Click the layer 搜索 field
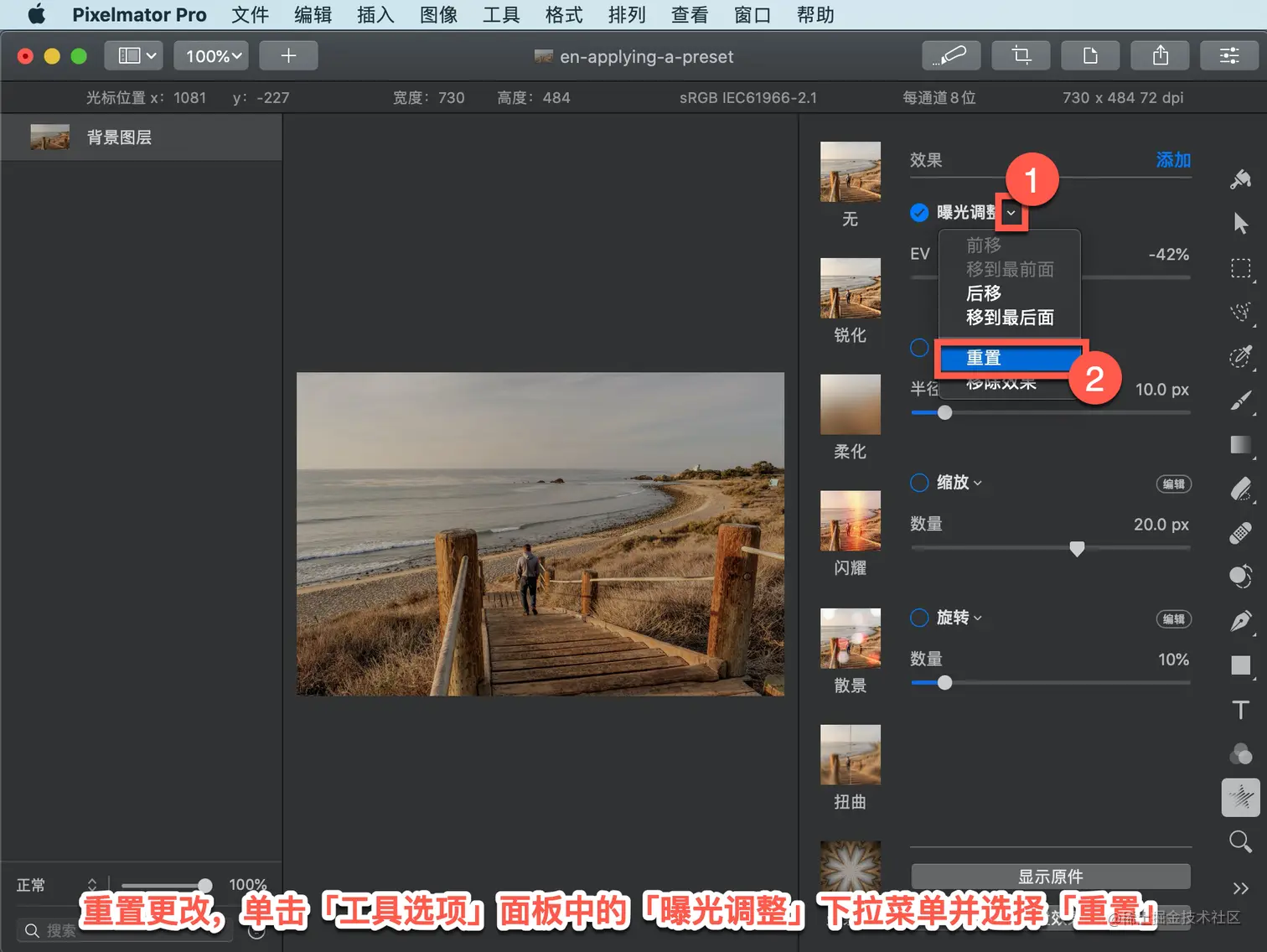Image resolution: width=1267 pixels, height=952 pixels. tap(124, 930)
